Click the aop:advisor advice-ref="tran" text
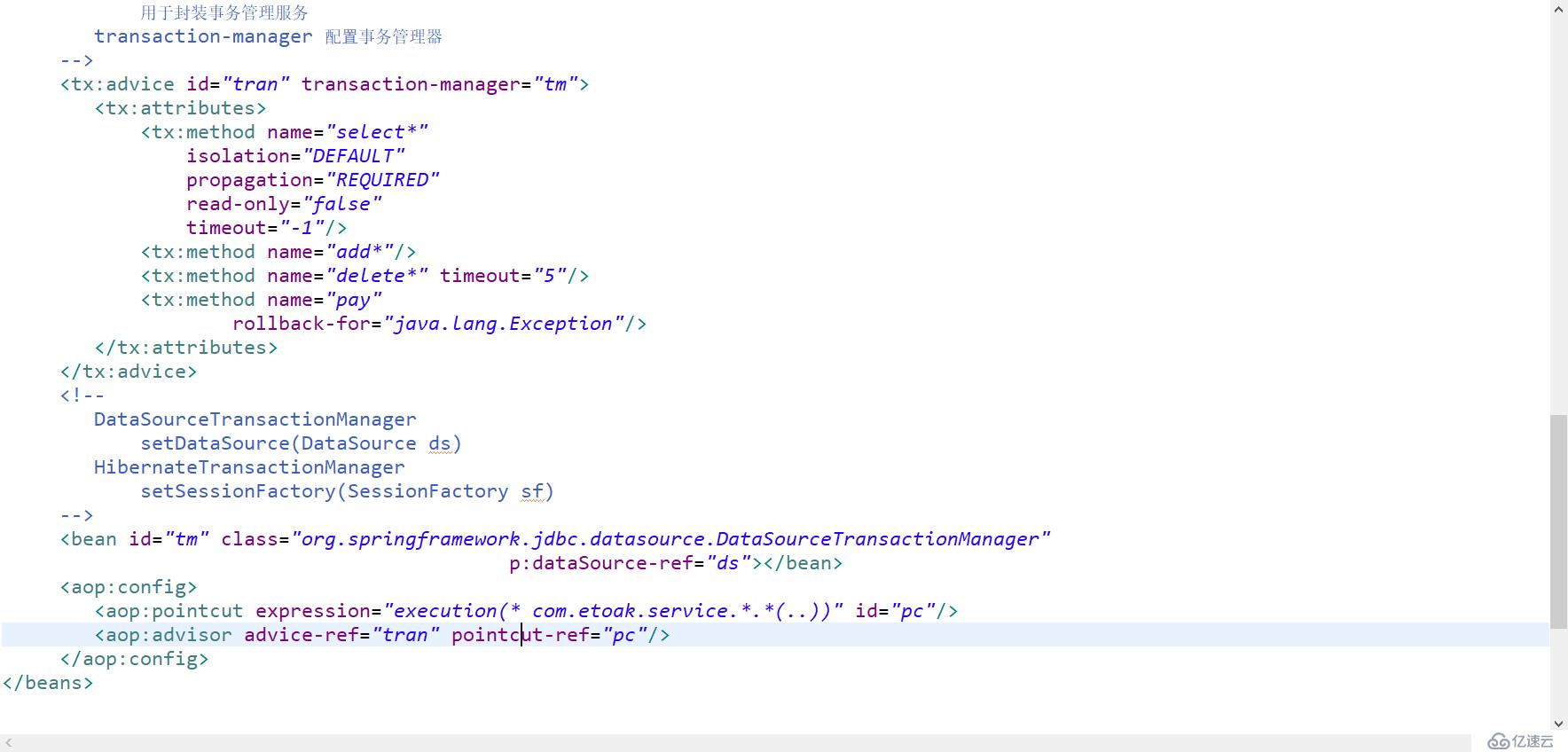1568x752 pixels. (x=267, y=635)
